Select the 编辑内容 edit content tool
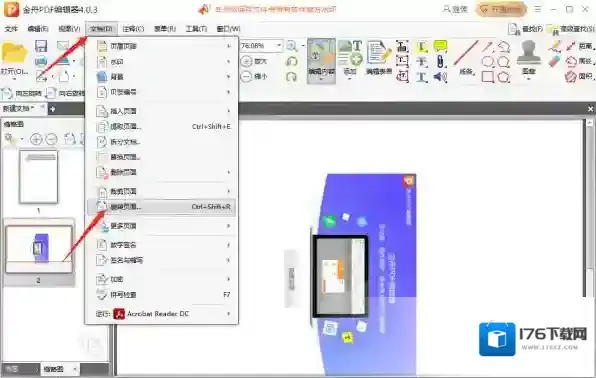This screenshot has height=378, width=596. coord(321,60)
